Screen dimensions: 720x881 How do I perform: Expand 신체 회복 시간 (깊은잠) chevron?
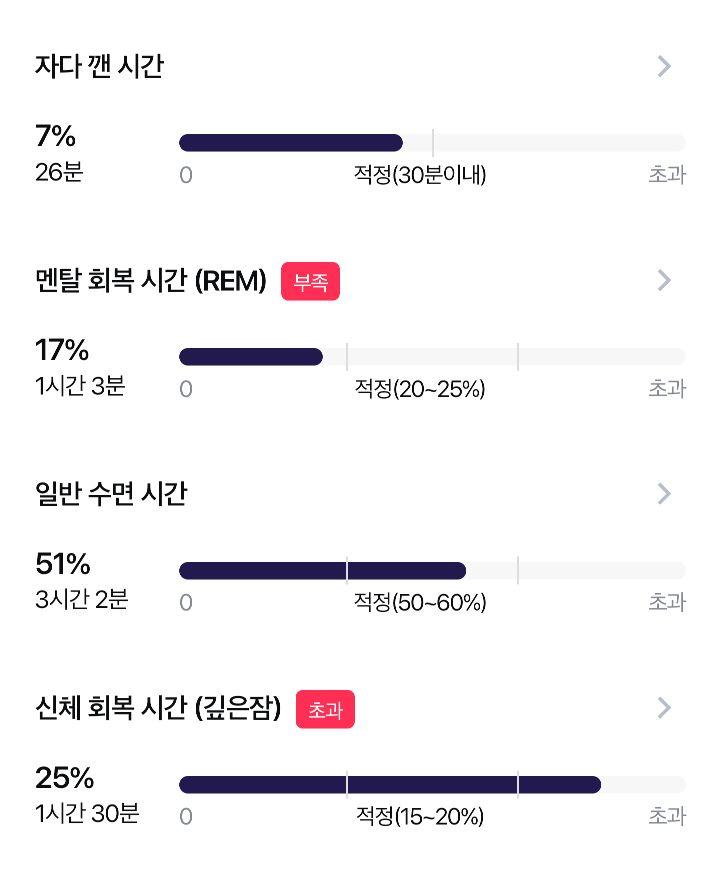click(x=664, y=707)
